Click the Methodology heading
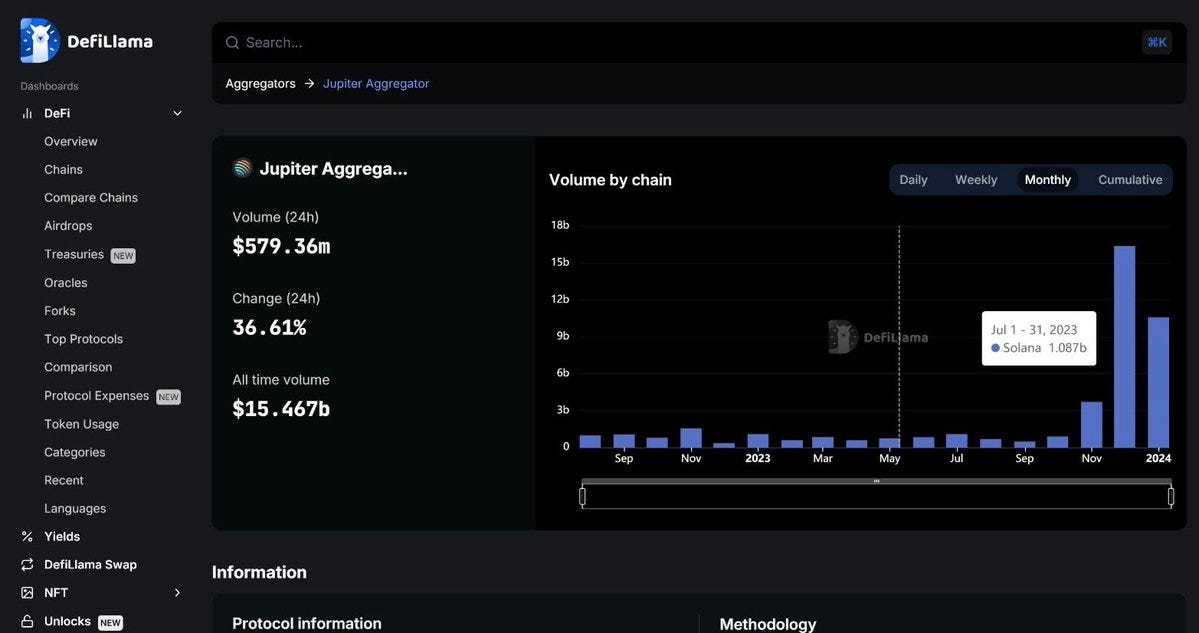Screen dimensions: 1199x633 point(768,625)
